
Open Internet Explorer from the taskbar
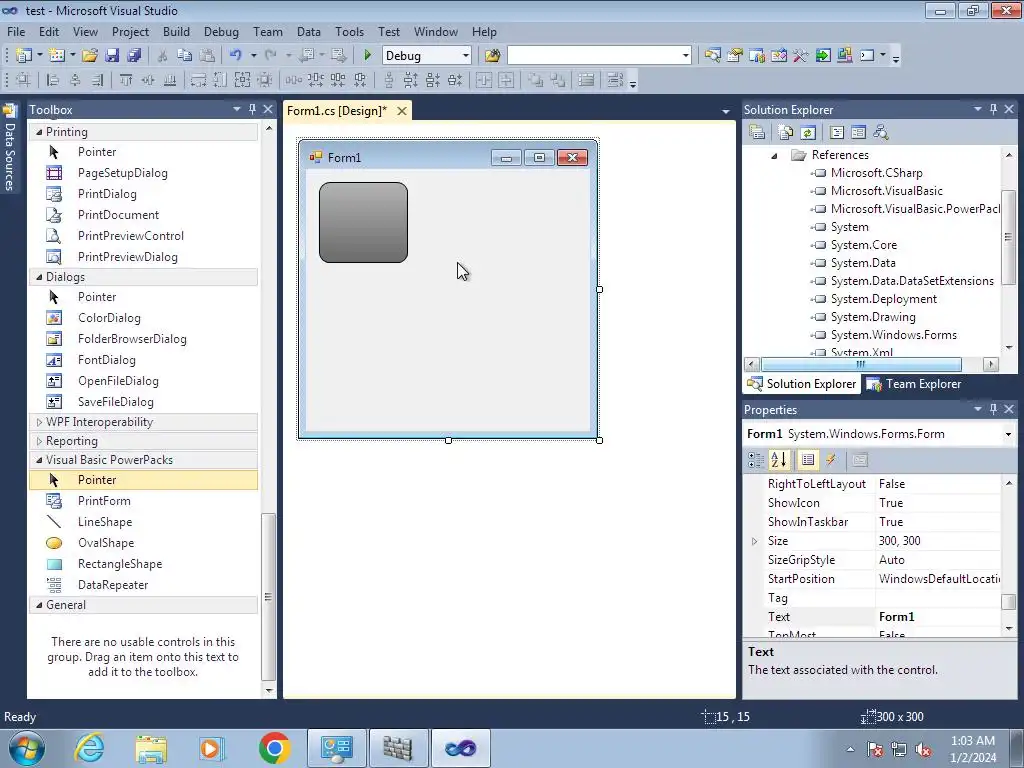89,748
